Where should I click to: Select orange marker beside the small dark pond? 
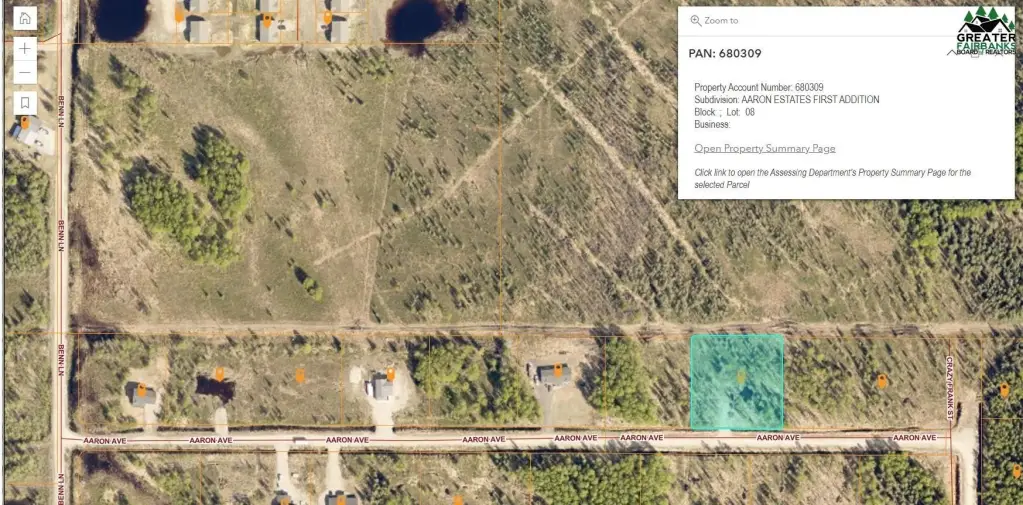coord(219,374)
